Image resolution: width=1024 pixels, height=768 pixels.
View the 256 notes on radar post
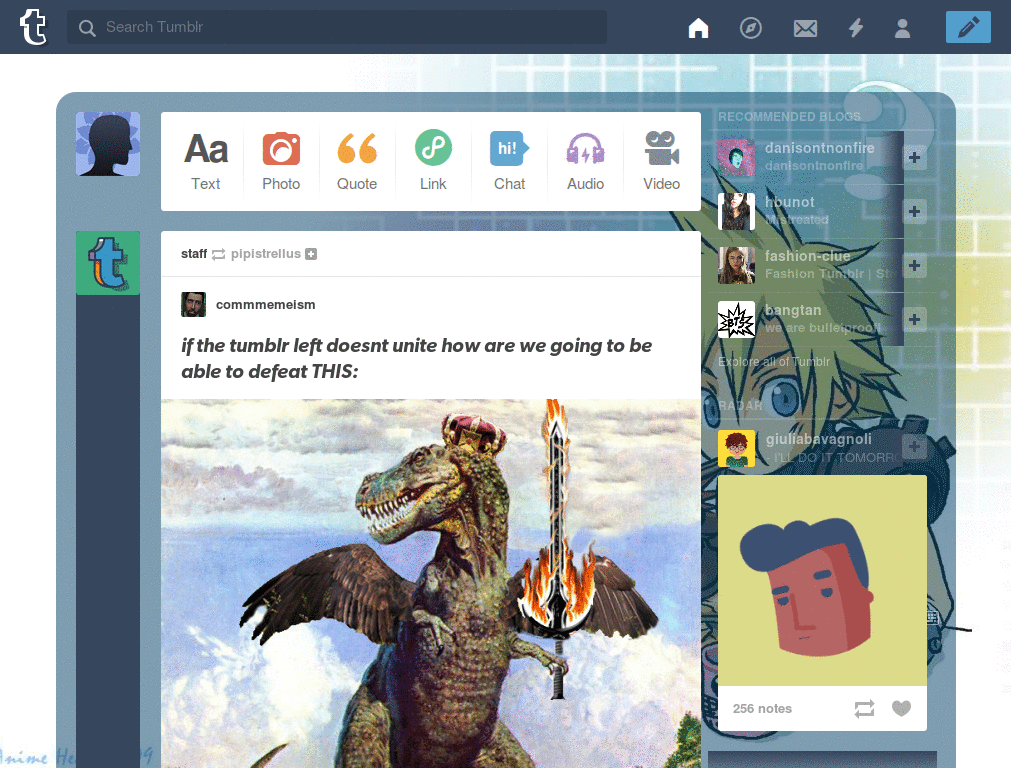tap(762, 709)
